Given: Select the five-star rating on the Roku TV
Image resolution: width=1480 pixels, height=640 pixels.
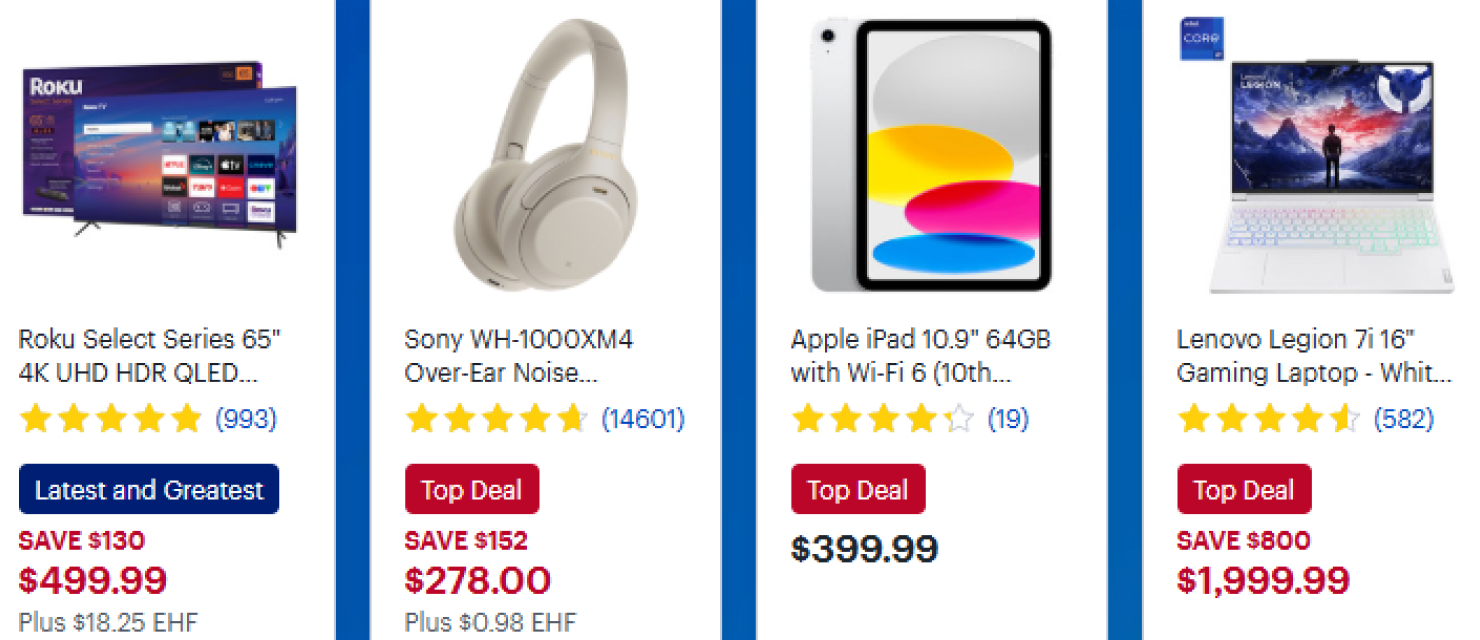Looking at the screenshot, I should click(110, 419).
